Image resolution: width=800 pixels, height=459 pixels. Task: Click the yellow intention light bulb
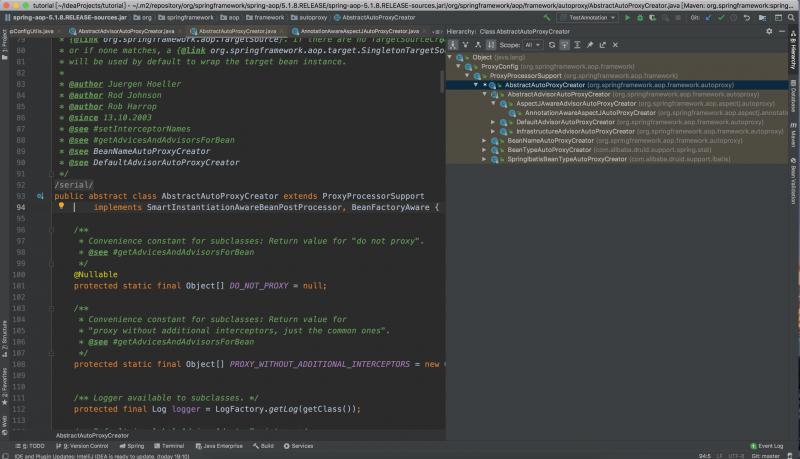coord(61,206)
